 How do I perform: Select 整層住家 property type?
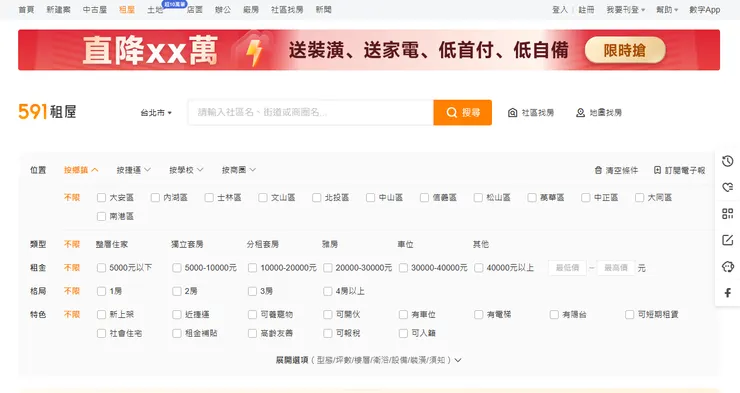click(x=112, y=244)
